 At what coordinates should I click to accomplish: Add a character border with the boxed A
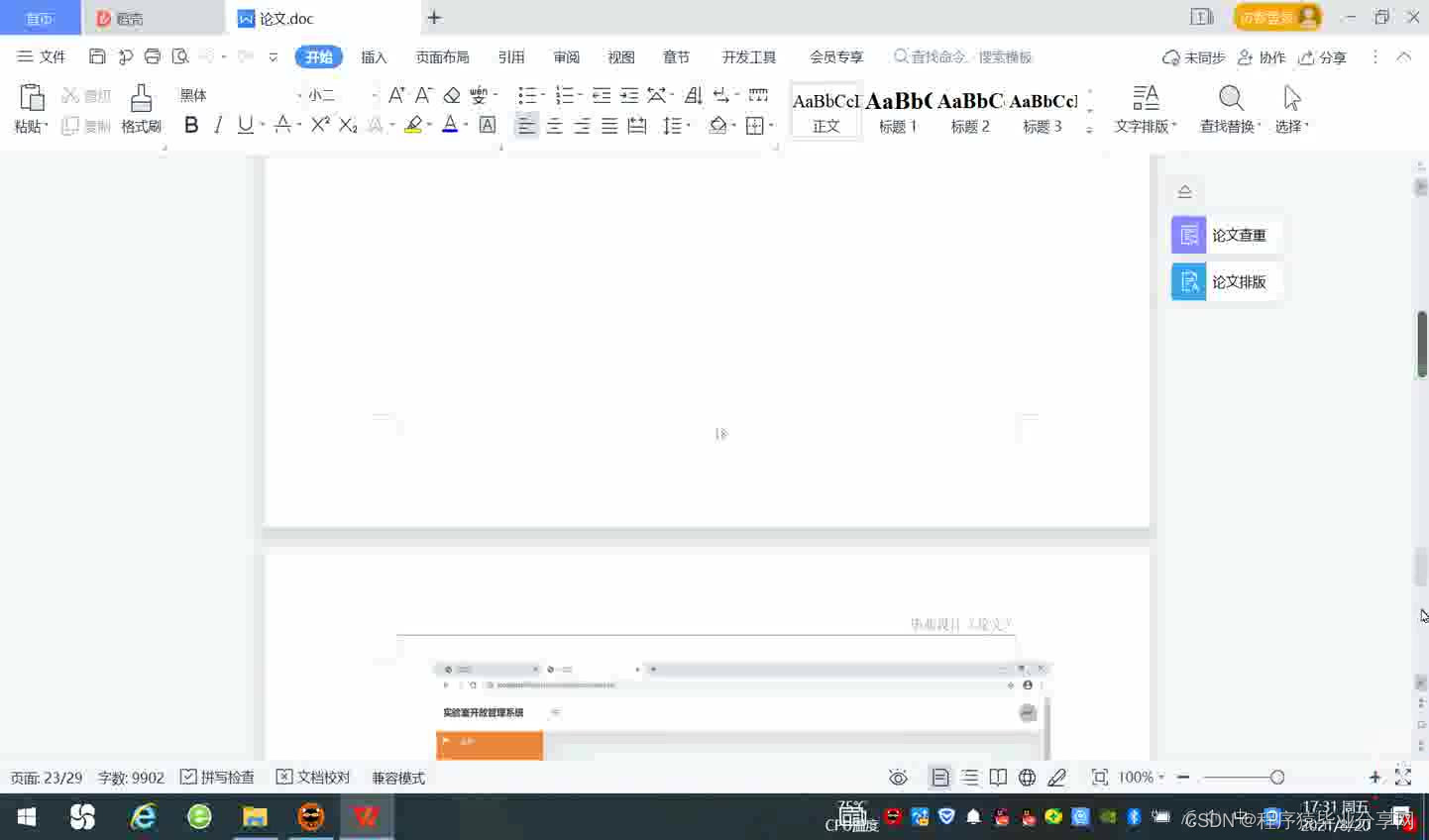tap(488, 125)
